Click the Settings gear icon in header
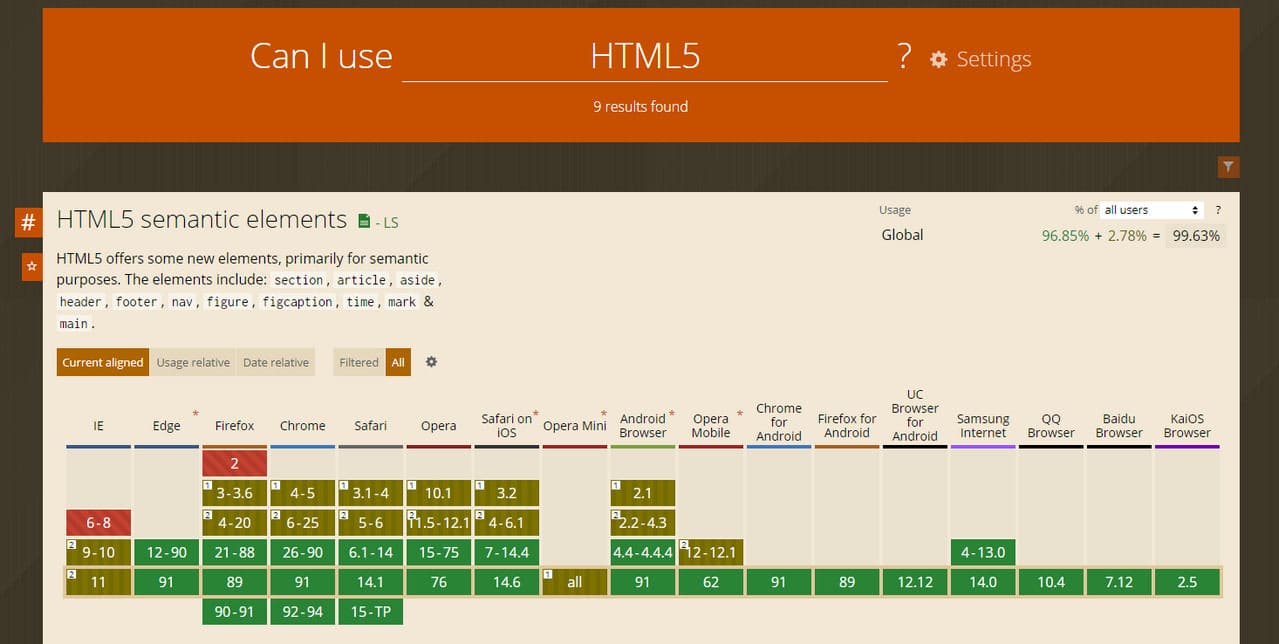 (x=938, y=60)
